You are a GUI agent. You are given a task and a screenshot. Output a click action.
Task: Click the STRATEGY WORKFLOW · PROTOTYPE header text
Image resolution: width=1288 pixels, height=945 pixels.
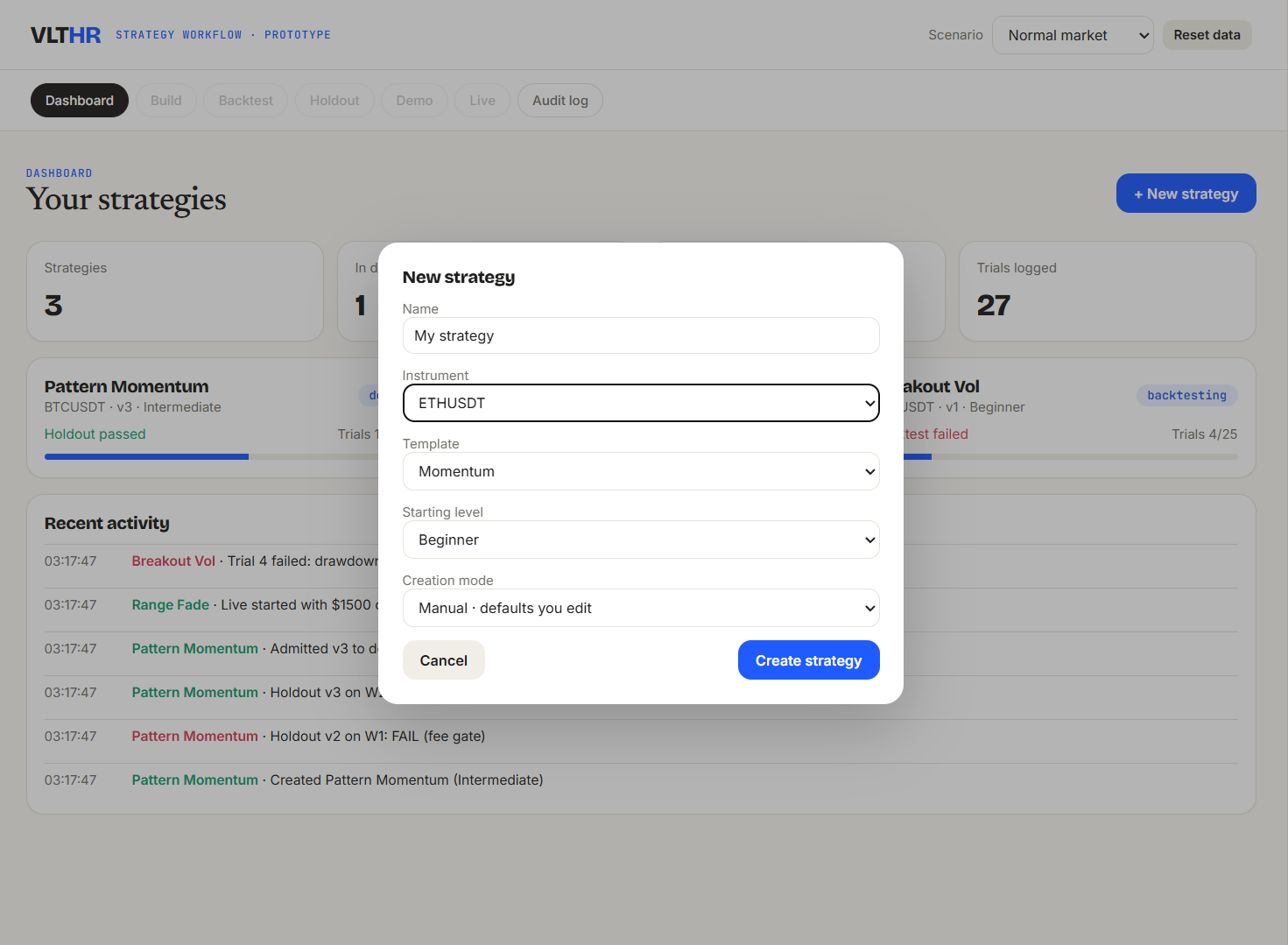223,35
